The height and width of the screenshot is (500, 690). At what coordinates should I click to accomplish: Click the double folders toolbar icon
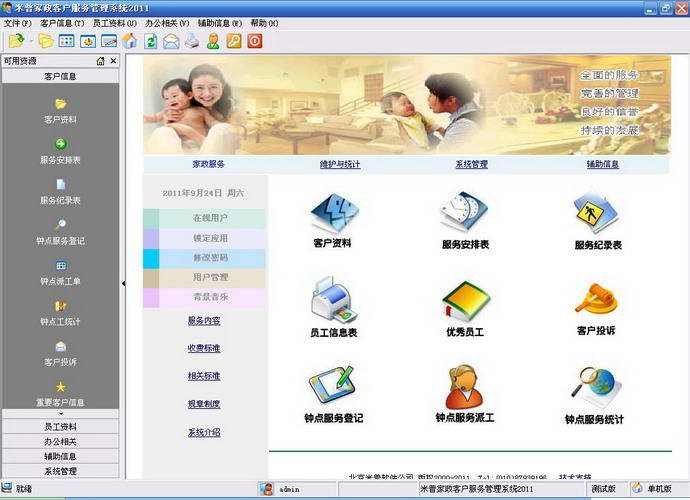(46, 41)
